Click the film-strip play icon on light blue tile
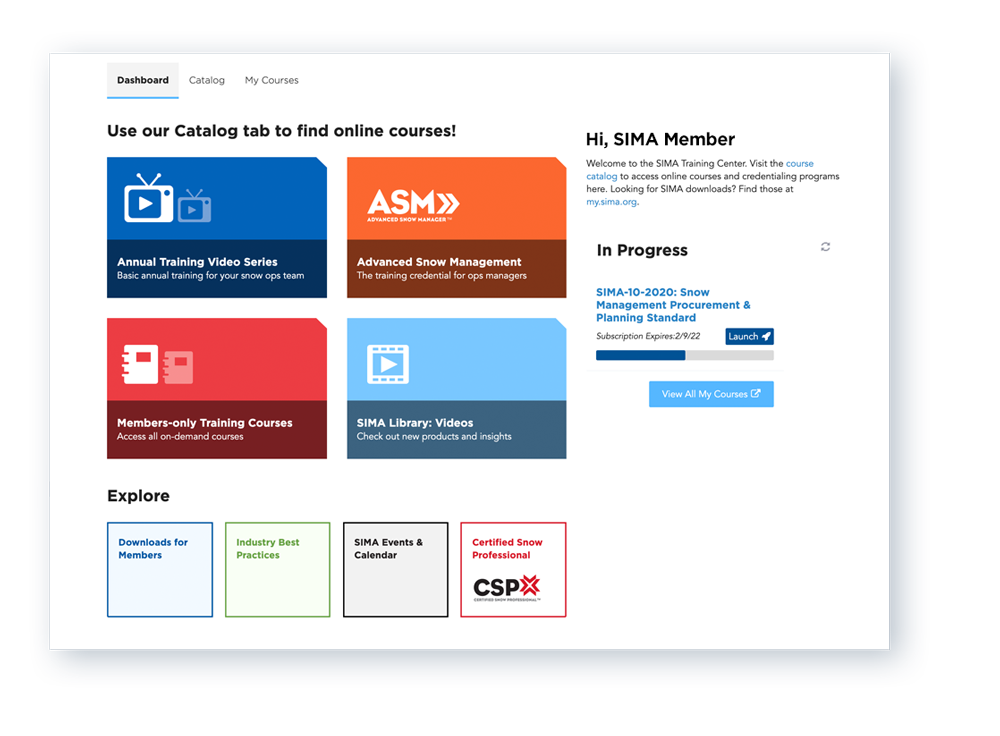This screenshot has width=1000, height=736. click(x=388, y=364)
